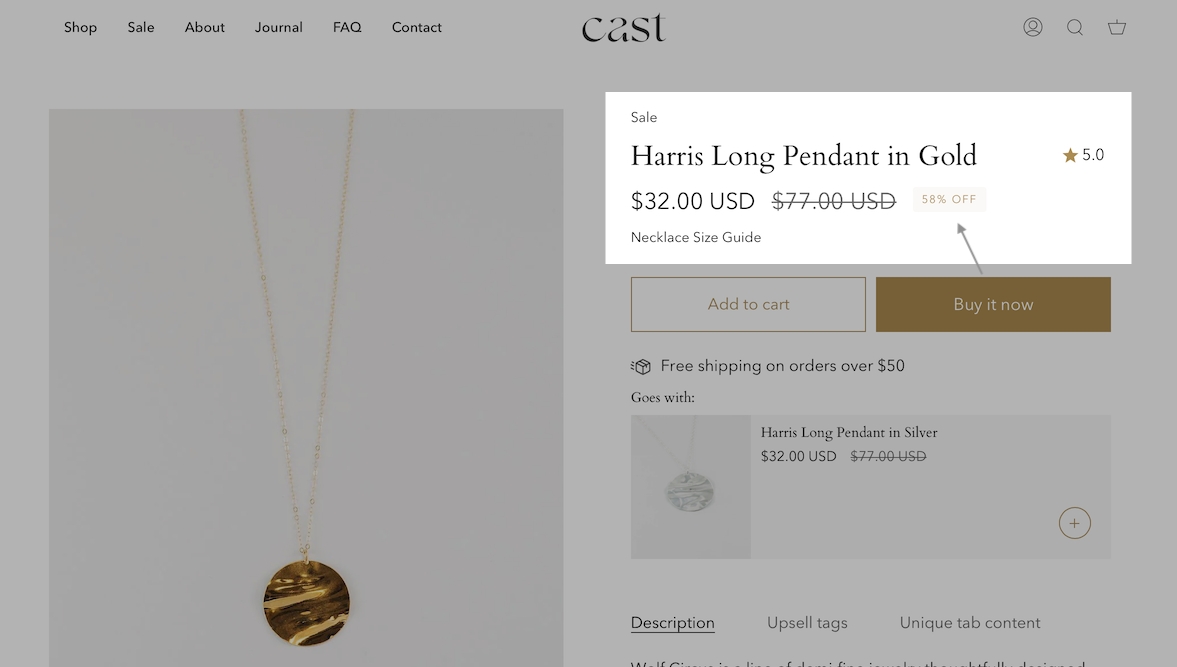Click the Cast logo
This screenshot has width=1177, height=667.
click(x=624, y=27)
